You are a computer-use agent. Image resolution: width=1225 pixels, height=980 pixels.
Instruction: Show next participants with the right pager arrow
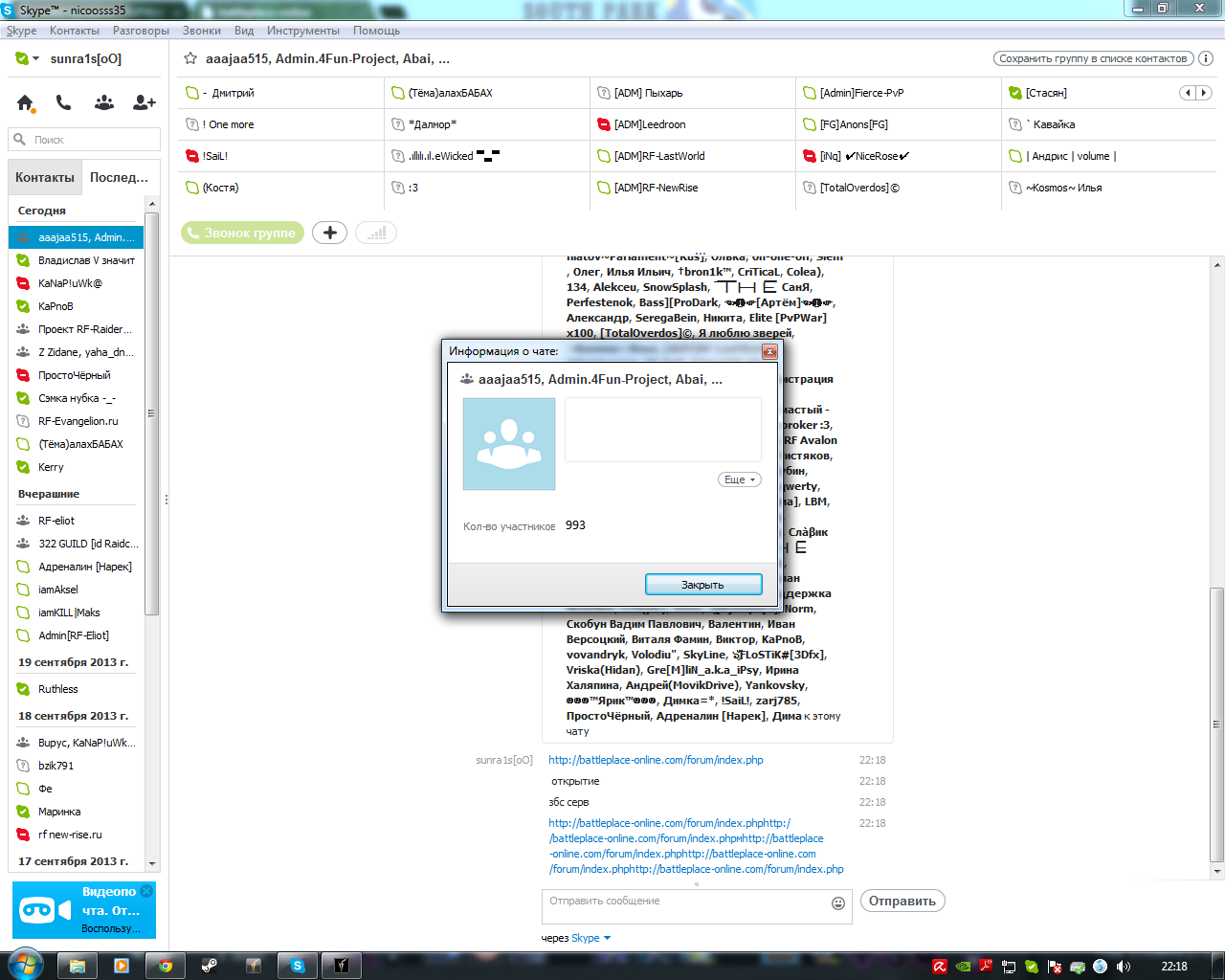click(x=1204, y=93)
